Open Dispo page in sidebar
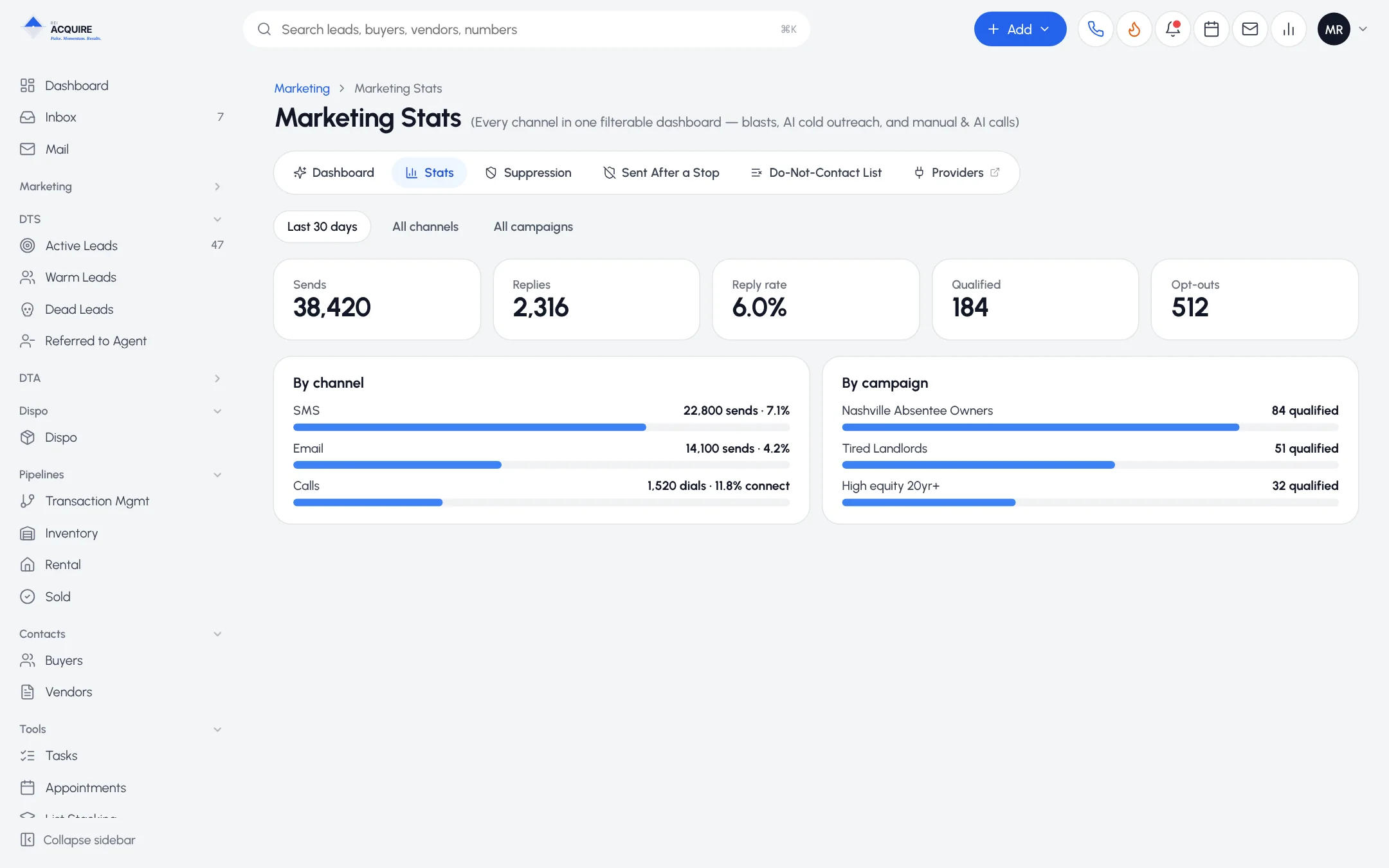This screenshot has width=1389, height=868. pyautogui.click(x=122, y=437)
